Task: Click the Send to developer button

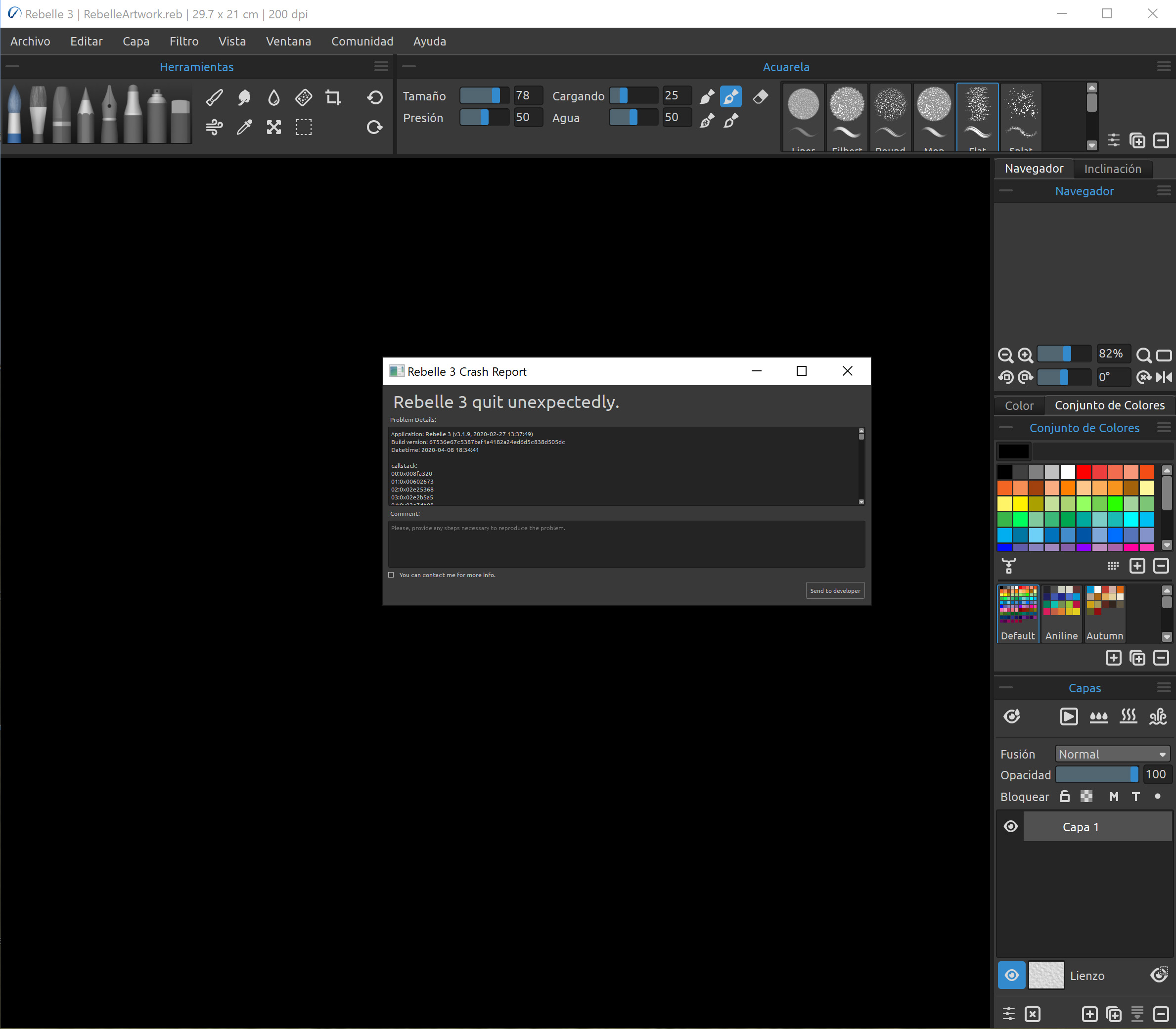Action: (835, 591)
